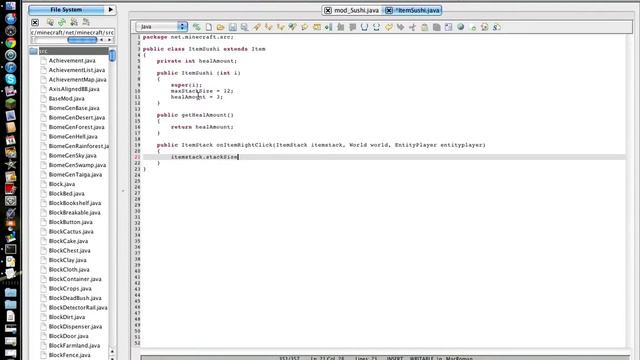Image resolution: width=640 pixels, height=360 pixels.
Task: Click the scissors cut icon in toolbar
Action: coord(412,27)
